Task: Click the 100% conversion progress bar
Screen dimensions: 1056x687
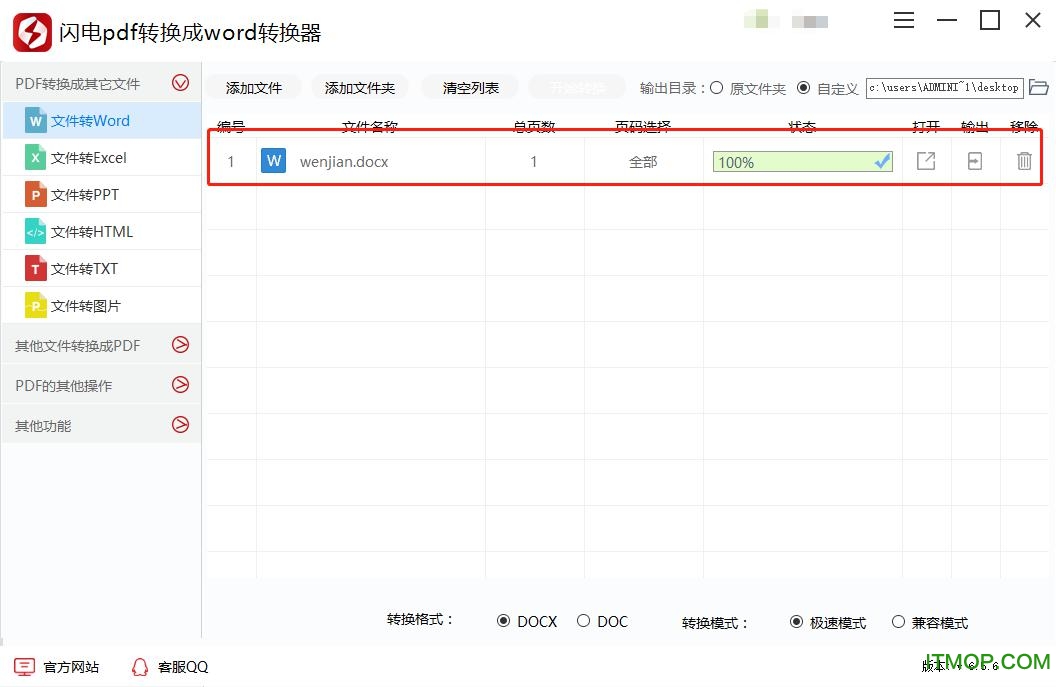Action: pos(800,161)
